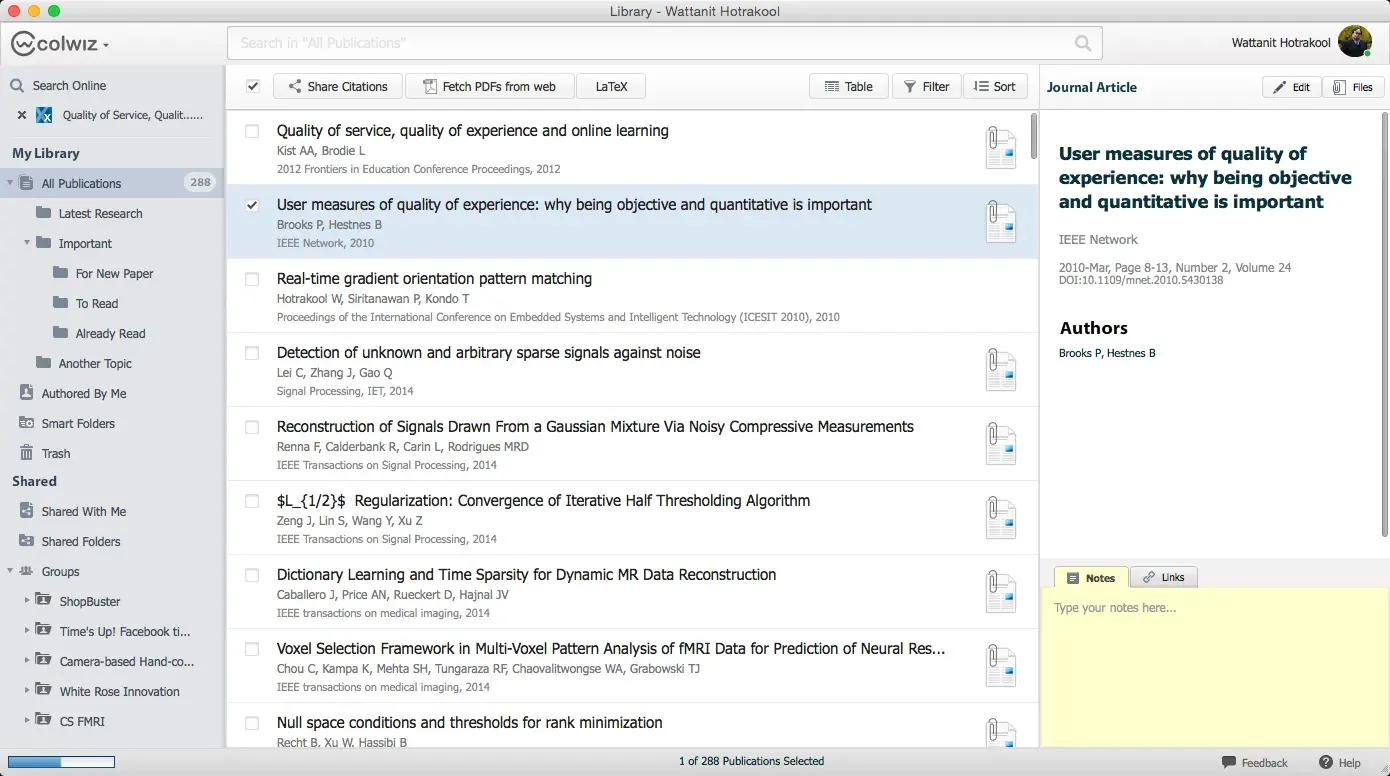
Task: Collapse the Important folder in sidebar
Action: click(x=27, y=243)
